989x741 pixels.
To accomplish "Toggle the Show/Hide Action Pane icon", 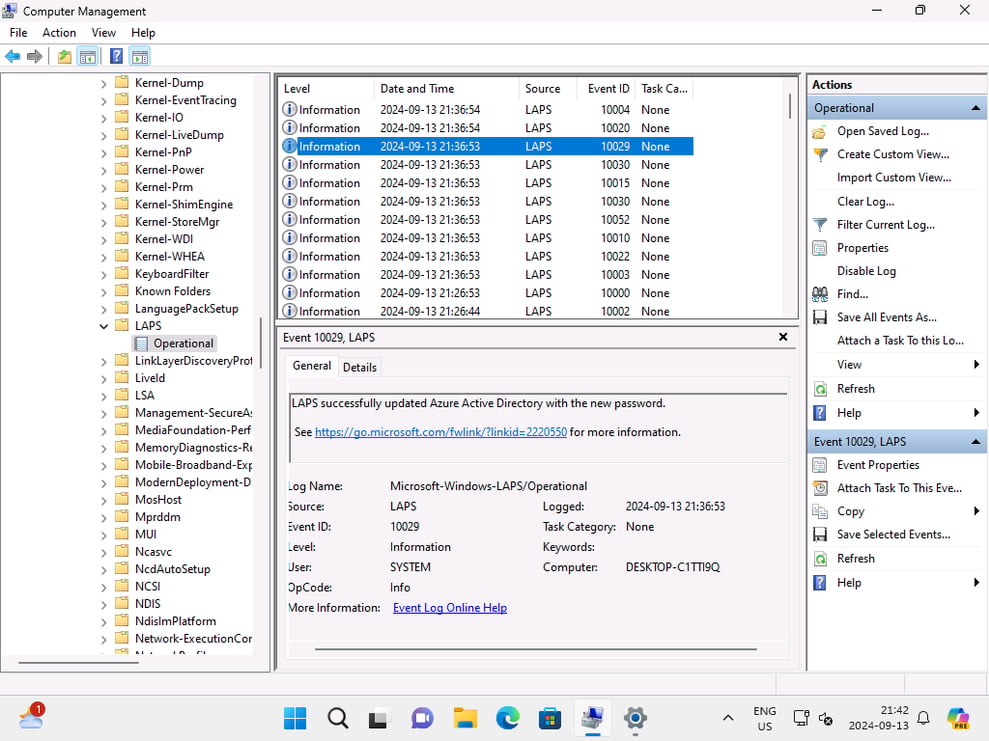I will click(x=139, y=57).
